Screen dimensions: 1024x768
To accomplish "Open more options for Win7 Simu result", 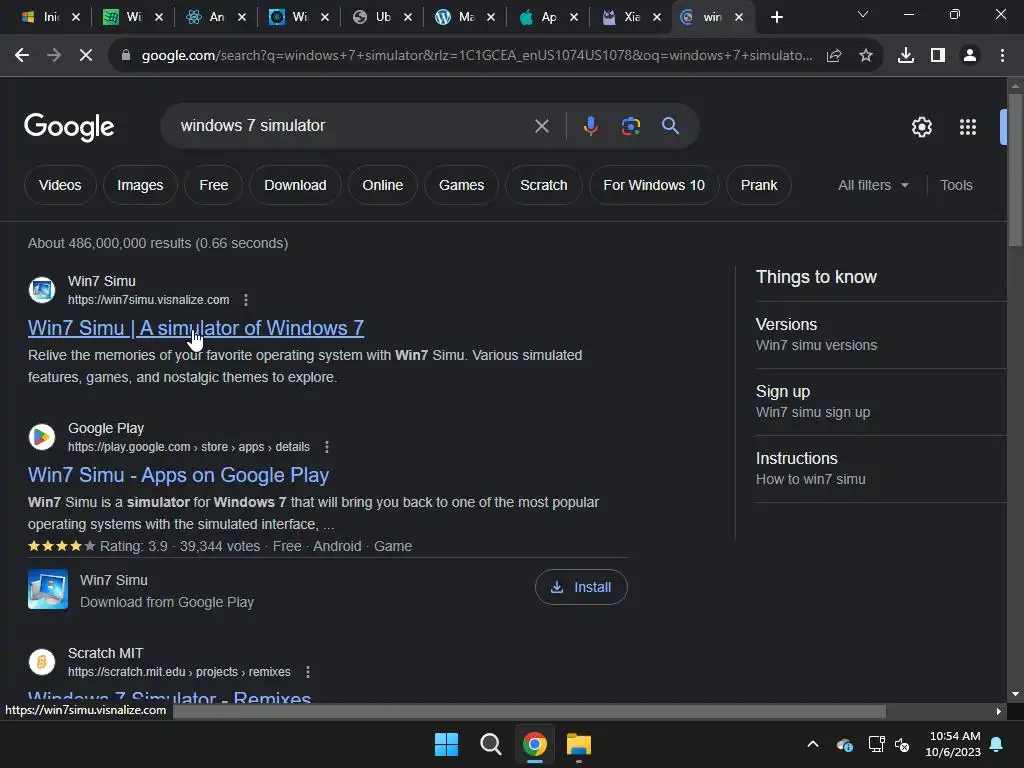I will click(246, 300).
